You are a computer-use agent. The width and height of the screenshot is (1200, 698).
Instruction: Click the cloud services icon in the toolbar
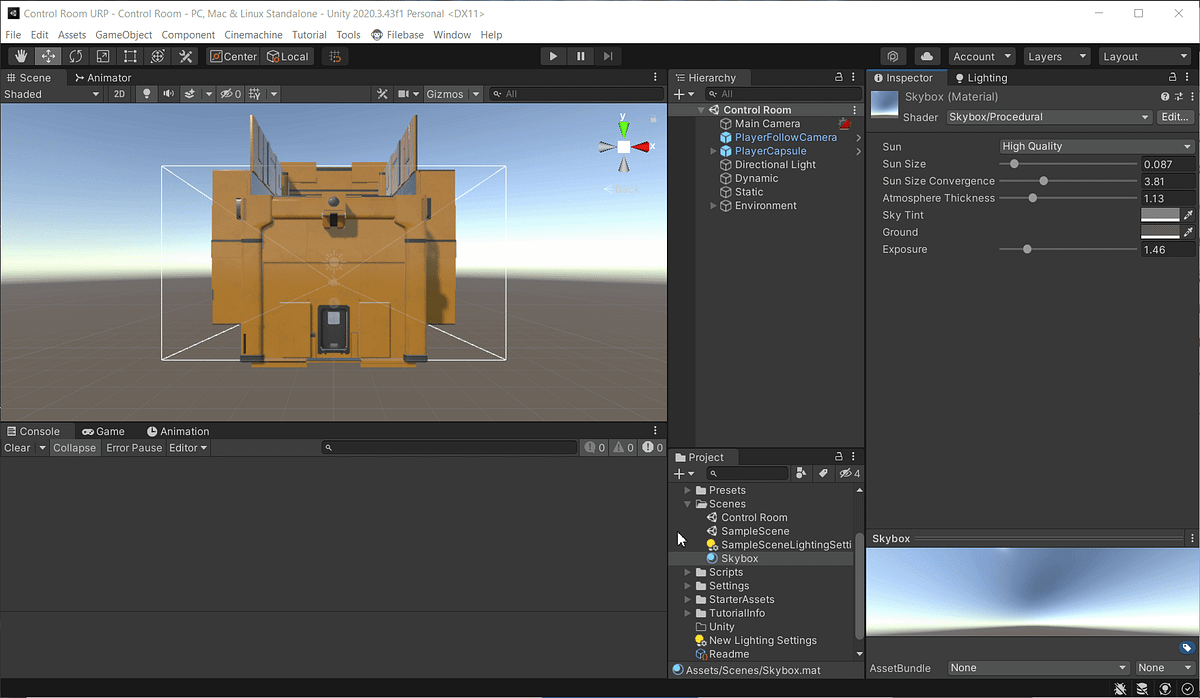pyautogui.click(x=926, y=56)
